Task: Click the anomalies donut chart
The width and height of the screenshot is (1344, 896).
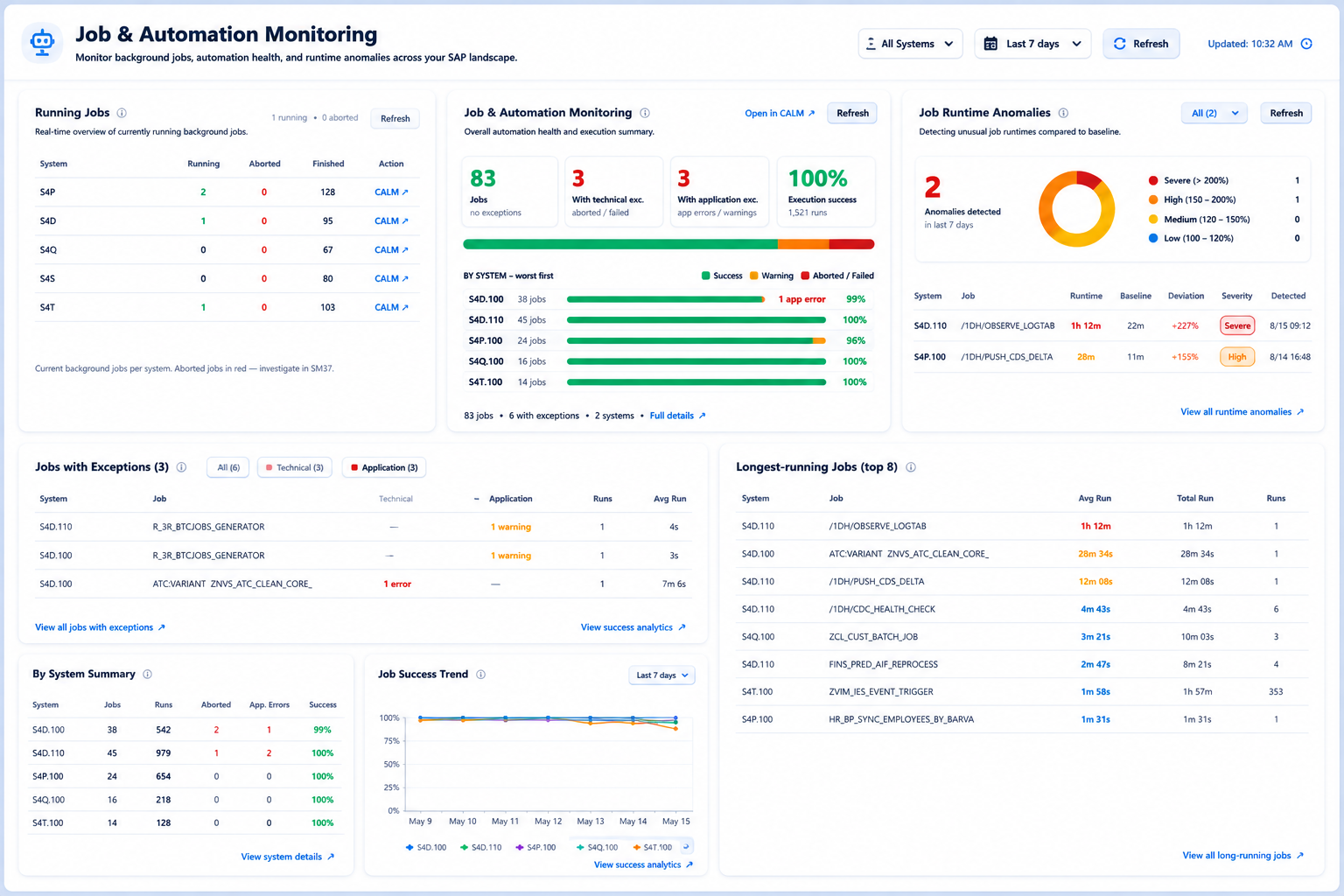Action: (1076, 209)
